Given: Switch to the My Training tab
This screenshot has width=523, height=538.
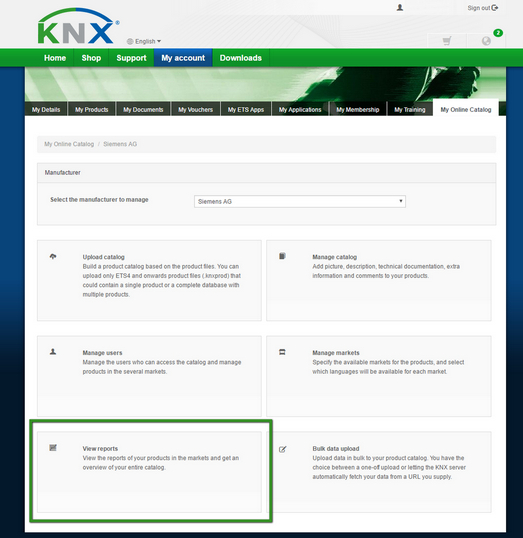Looking at the screenshot, I should pyautogui.click(x=410, y=109).
